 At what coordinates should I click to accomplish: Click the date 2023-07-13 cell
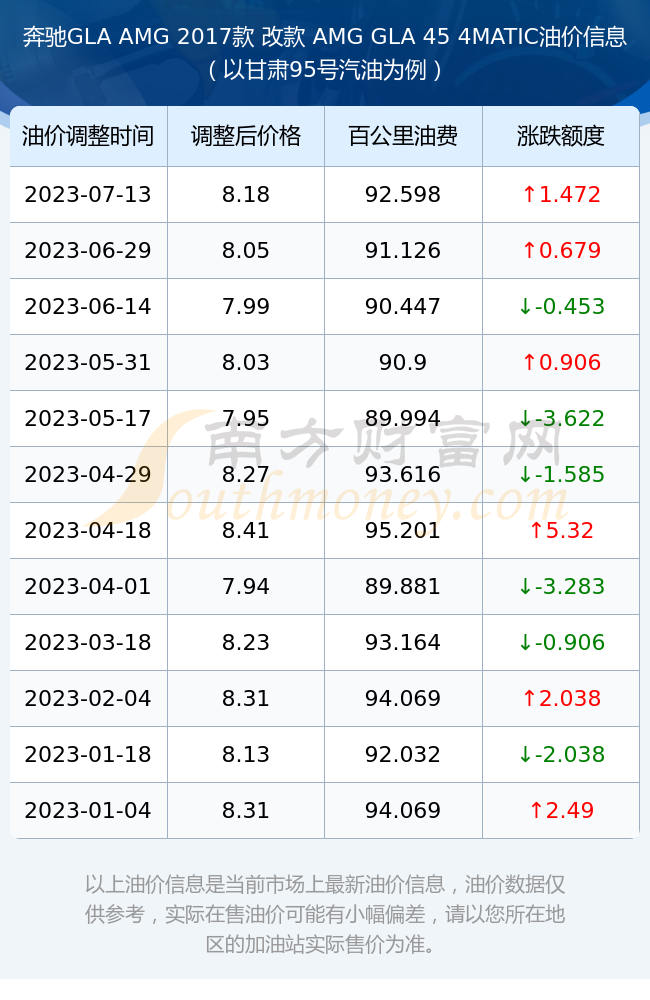coord(88,194)
